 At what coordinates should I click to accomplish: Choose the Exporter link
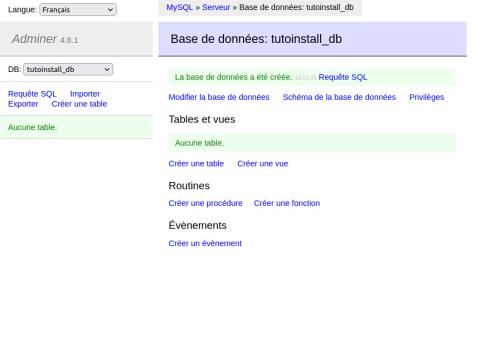coord(23,104)
